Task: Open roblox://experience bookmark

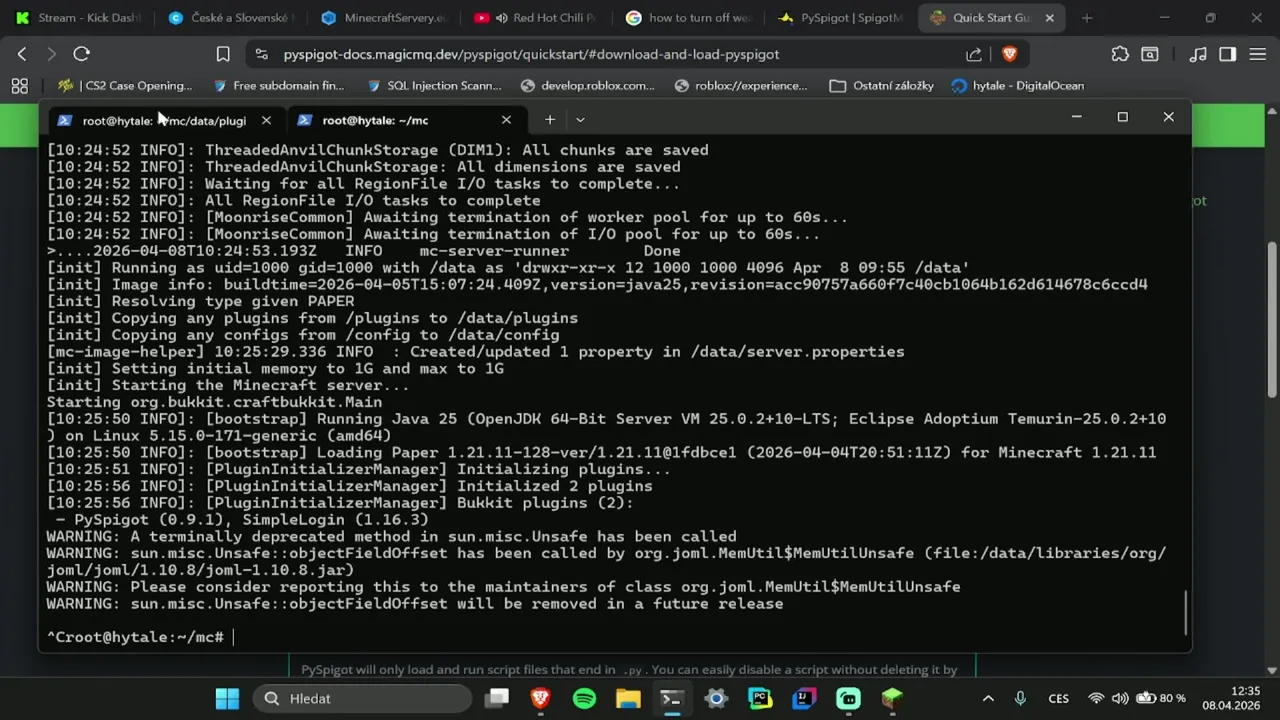Action: (741, 86)
